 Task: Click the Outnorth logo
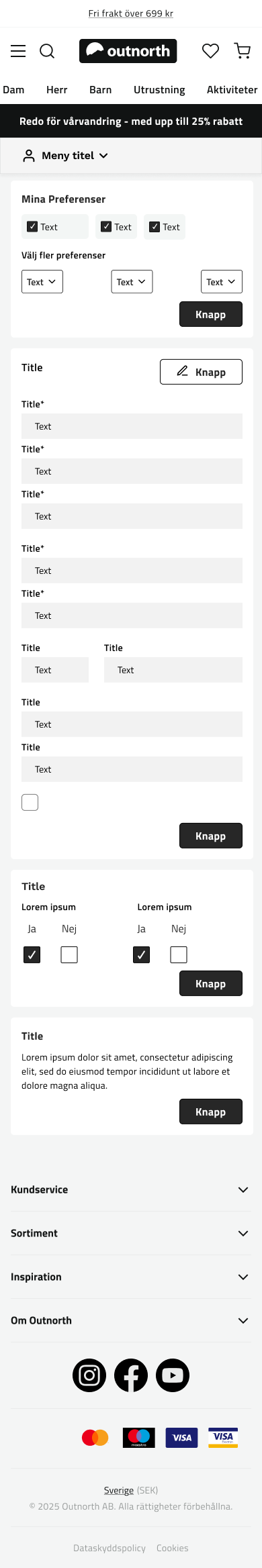[x=128, y=51]
